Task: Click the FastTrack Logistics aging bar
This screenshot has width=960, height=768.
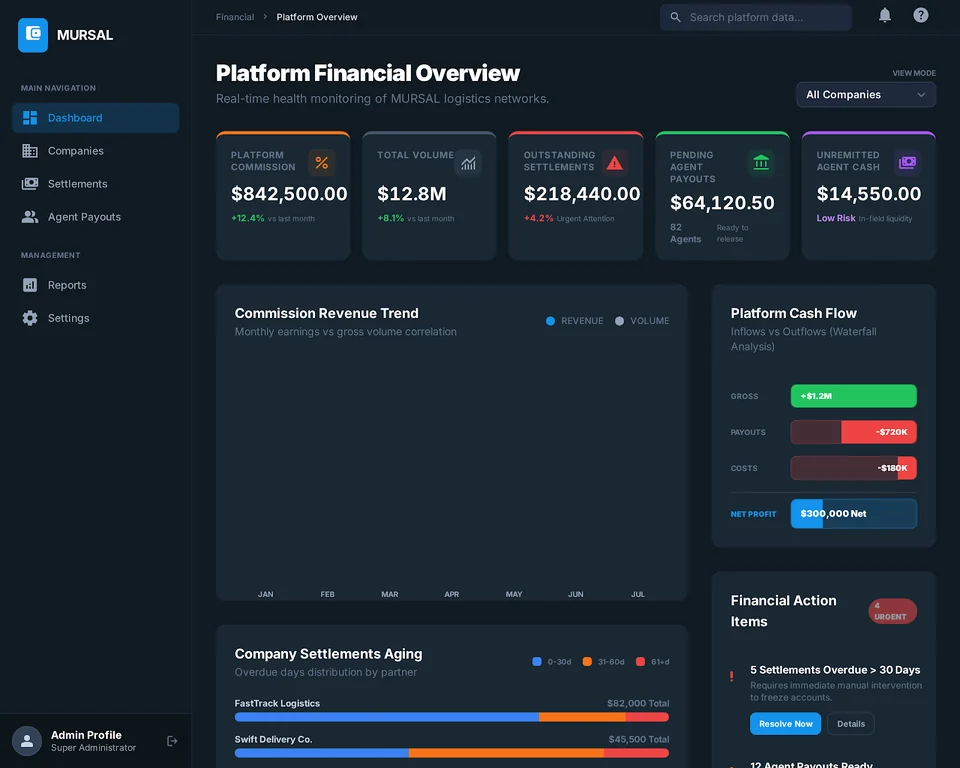Action: [x=452, y=717]
